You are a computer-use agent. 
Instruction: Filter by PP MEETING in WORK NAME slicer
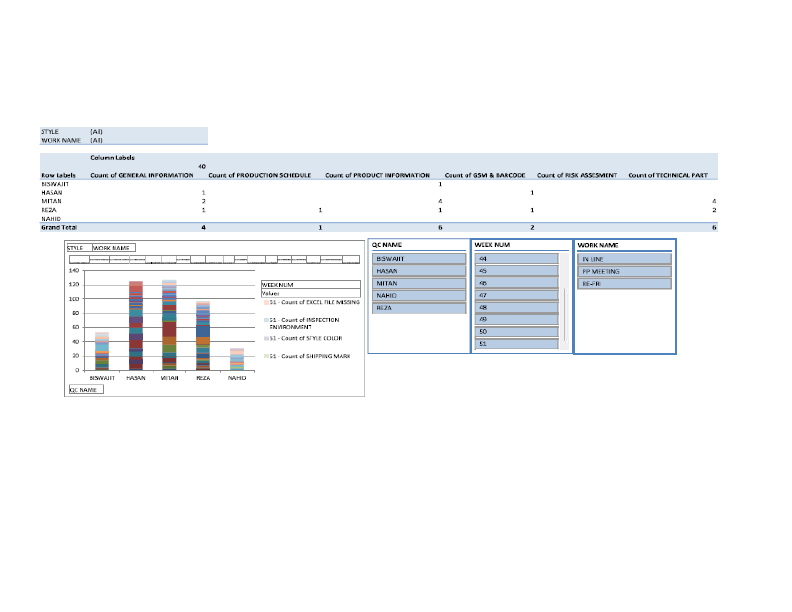(x=624, y=271)
